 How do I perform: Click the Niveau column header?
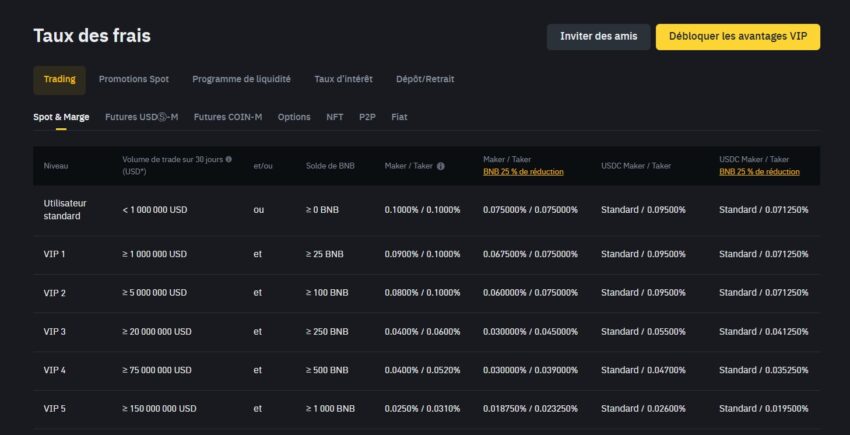tap(56, 167)
